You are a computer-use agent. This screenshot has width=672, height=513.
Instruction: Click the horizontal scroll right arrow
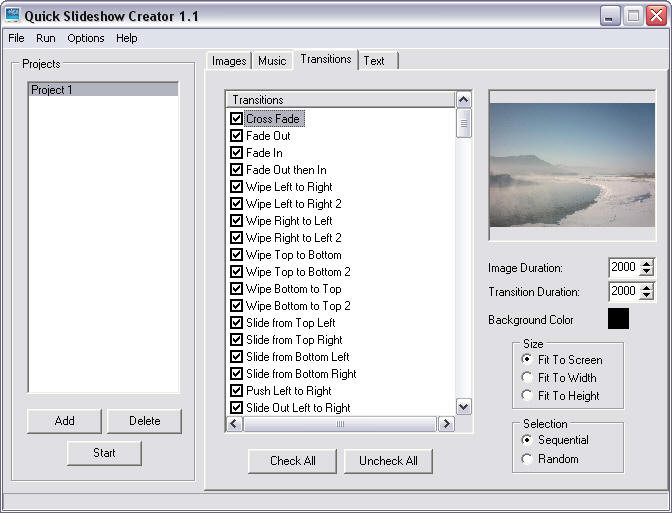(x=446, y=424)
